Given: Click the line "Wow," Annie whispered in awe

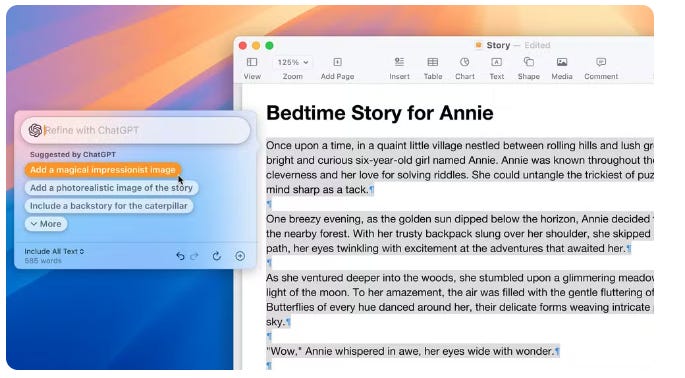Looking at the screenshot, I should 410,351.
